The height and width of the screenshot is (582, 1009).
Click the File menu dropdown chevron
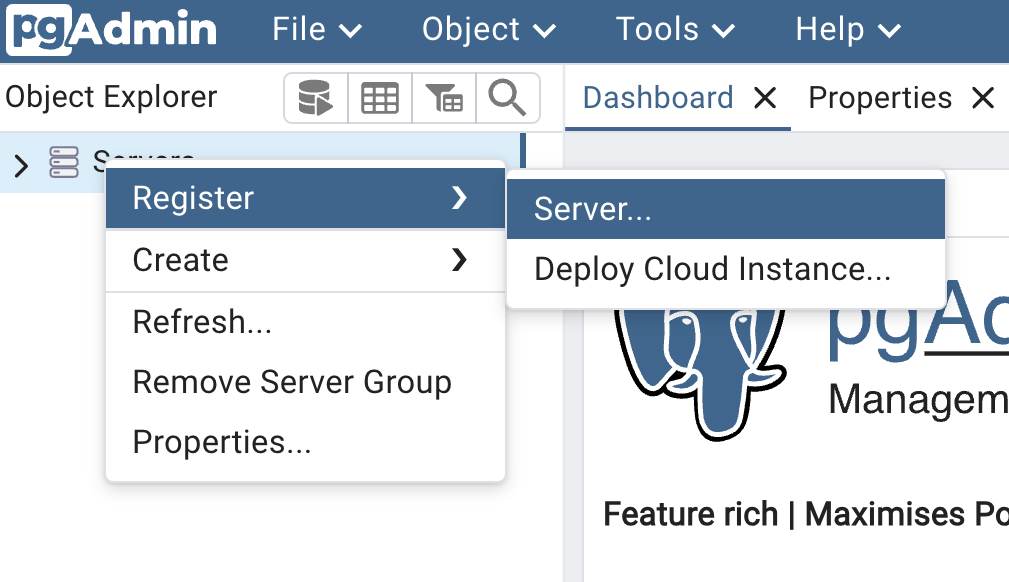point(351,31)
